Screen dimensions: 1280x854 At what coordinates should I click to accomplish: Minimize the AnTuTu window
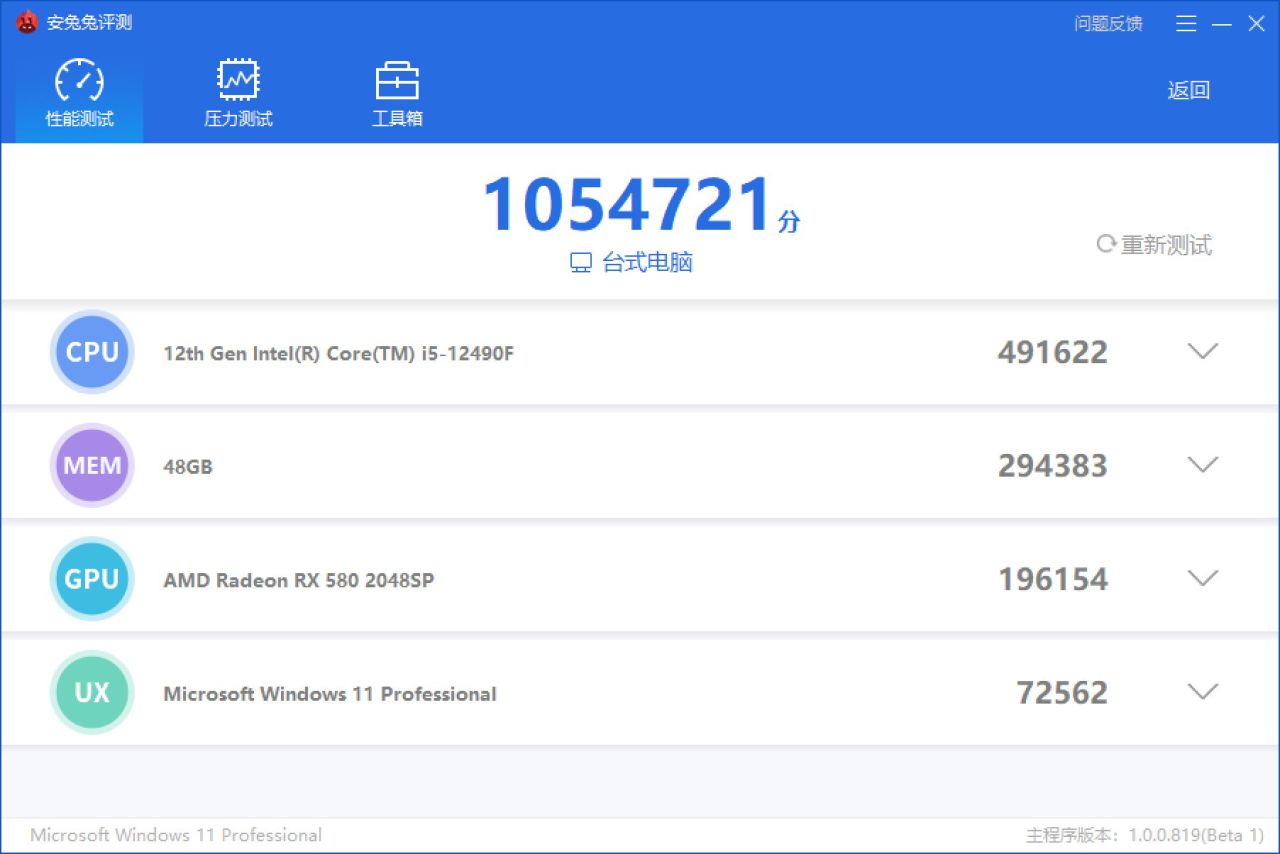point(1221,23)
